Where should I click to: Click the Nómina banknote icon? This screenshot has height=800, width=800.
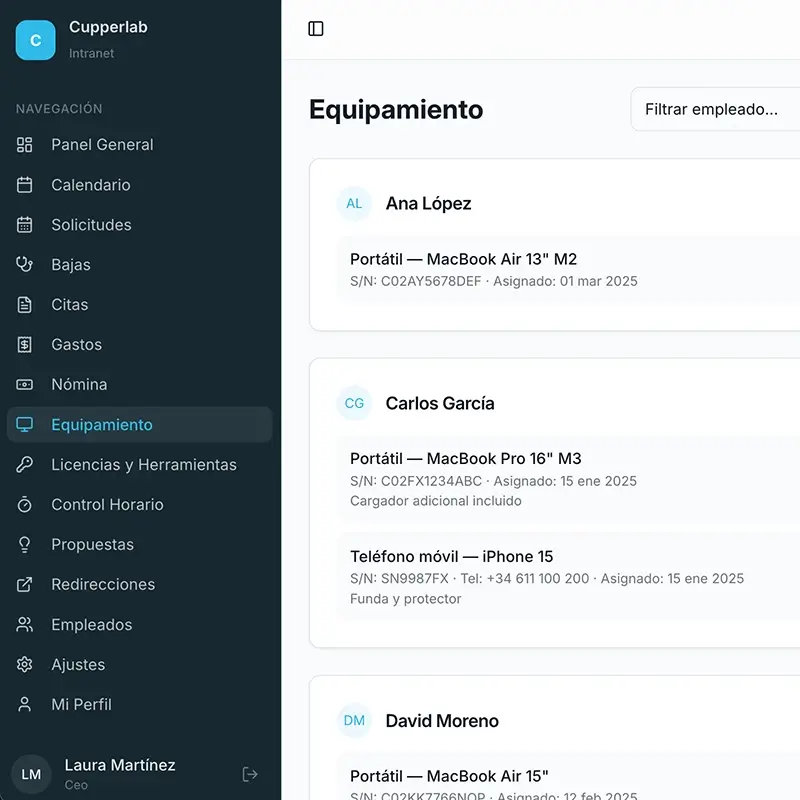coord(24,384)
